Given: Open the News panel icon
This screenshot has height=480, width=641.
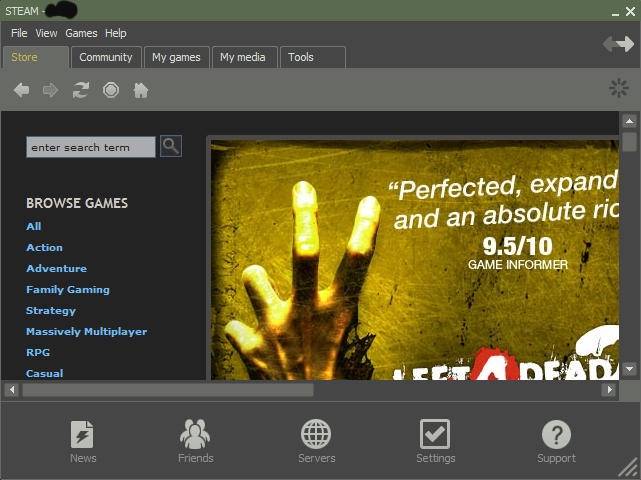Looking at the screenshot, I should pos(83,435).
